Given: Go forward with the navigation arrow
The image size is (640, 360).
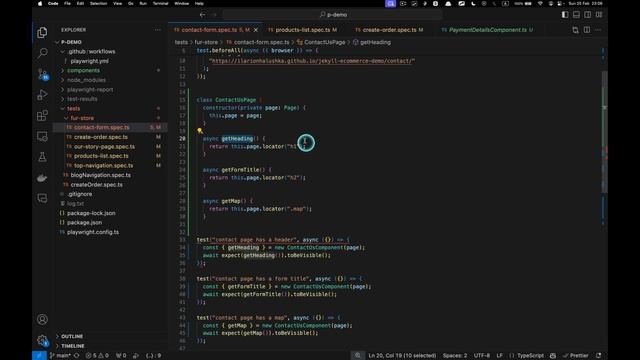Looking at the screenshot, I should pos(214,15).
